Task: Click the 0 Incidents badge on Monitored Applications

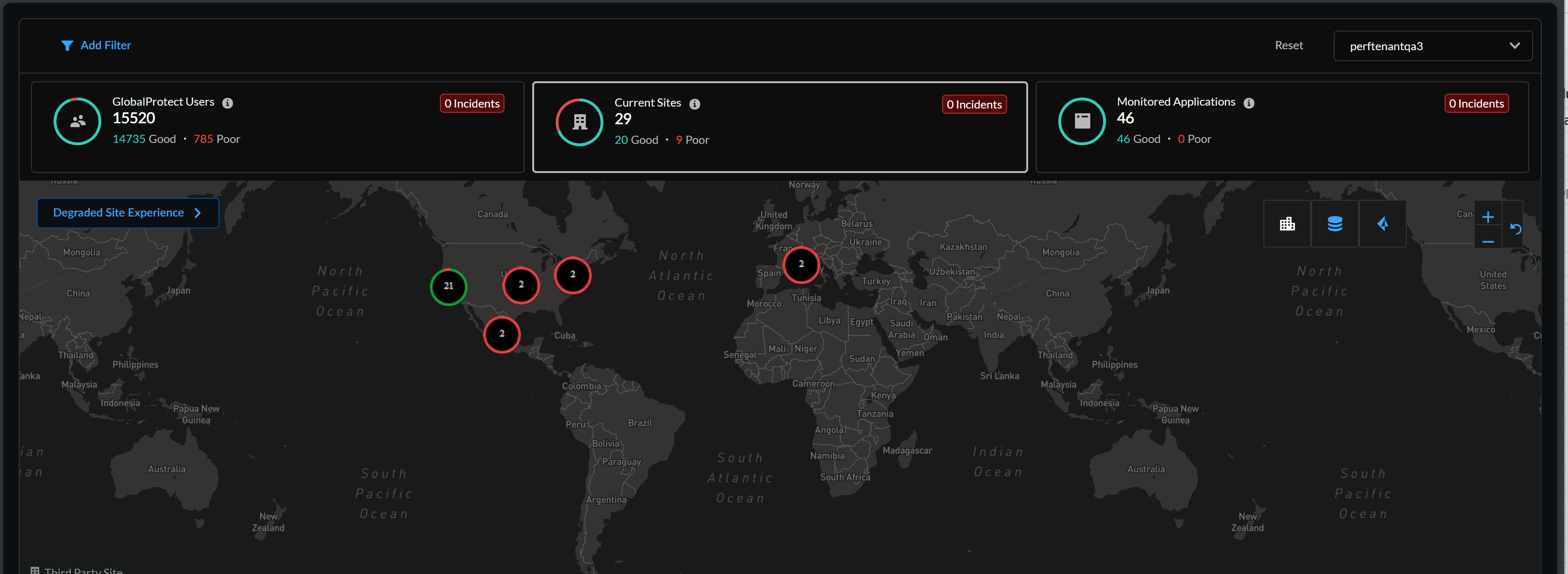Action: pos(1476,103)
